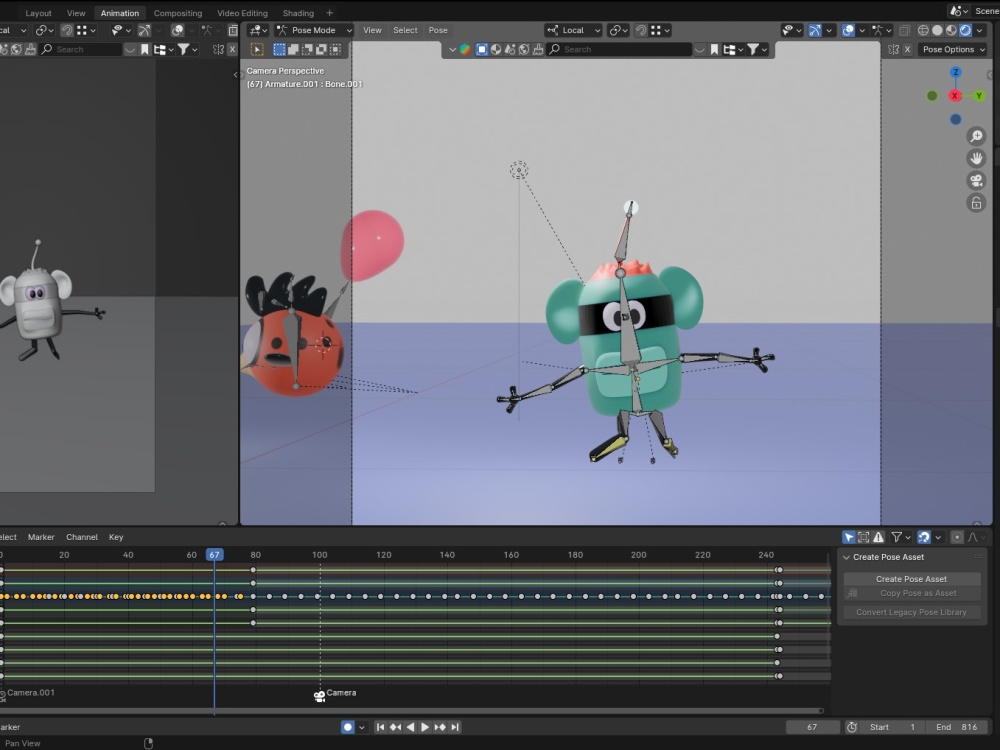Open the Pose Mode dropdown
The image size is (1000, 750).
coord(314,30)
